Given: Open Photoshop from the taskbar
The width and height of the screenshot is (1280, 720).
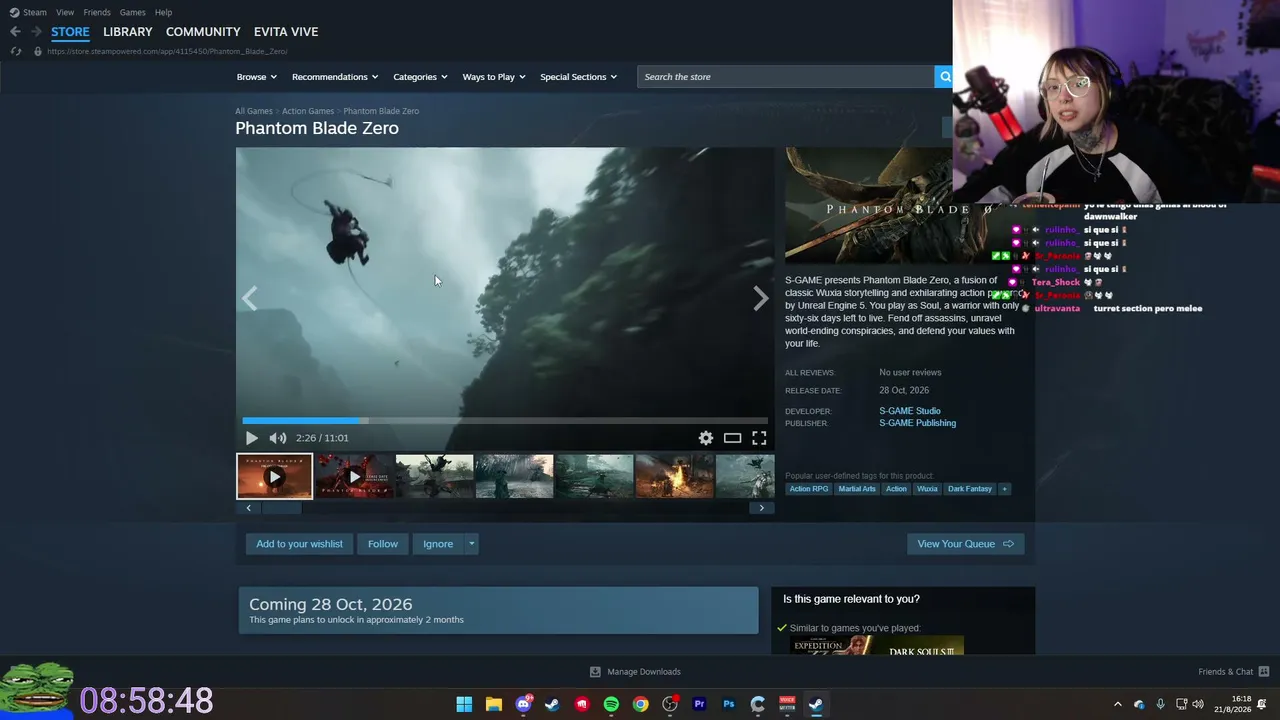Looking at the screenshot, I should point(728,704).
